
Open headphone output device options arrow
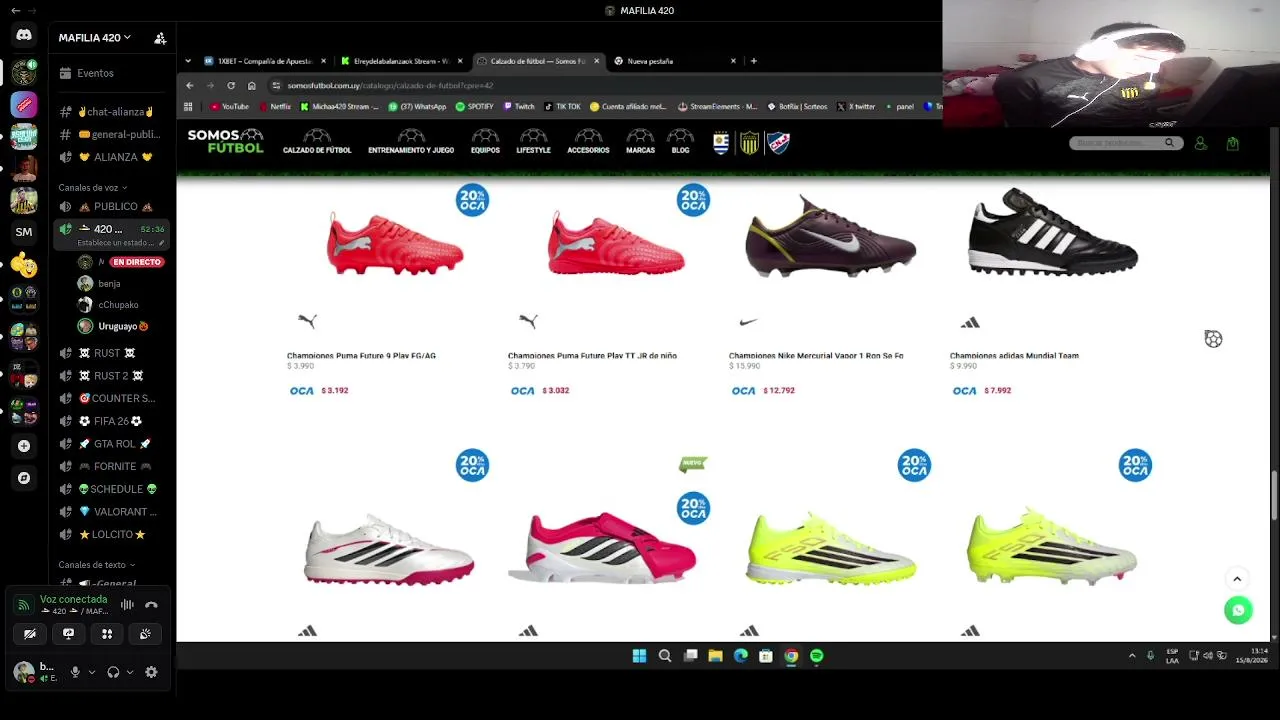point(130,673)
